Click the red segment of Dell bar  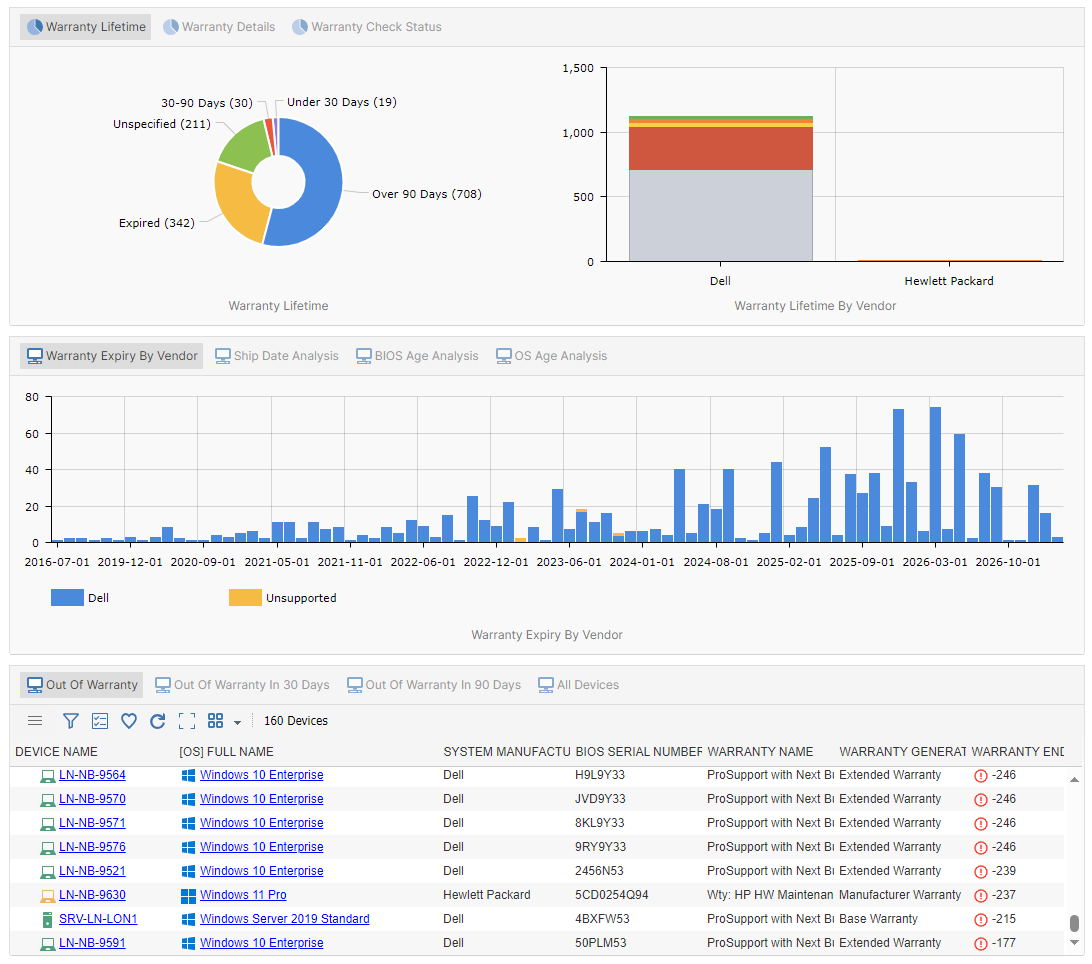(x=721, y=148)
